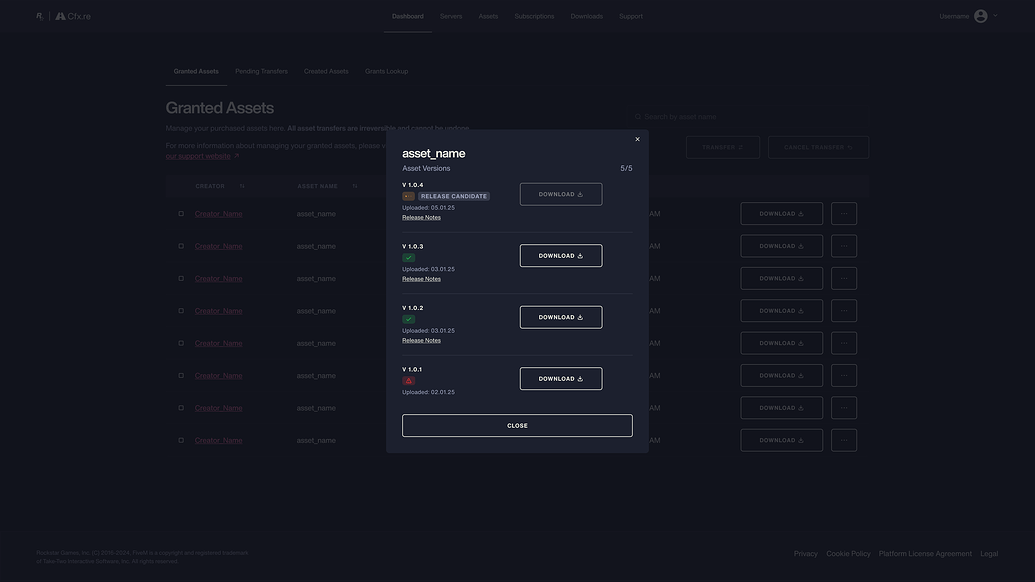Click the green check status icon of V 1.0.2
The height and width of the screenshot is (582, 1035).
[x=409, y=319]
